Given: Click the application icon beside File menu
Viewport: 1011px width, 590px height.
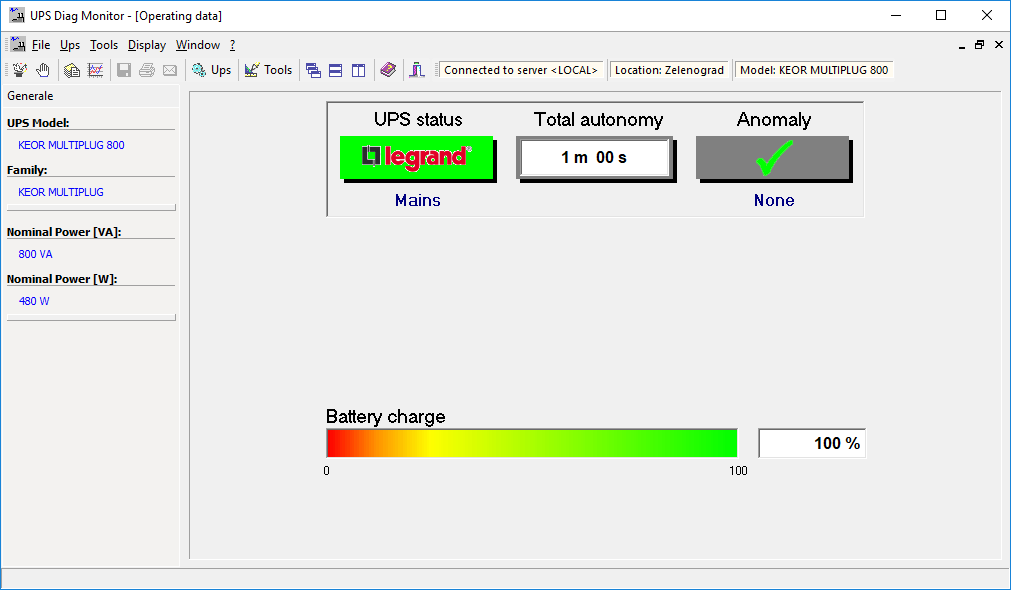Looking at the screenshot, I should [18, 44].
